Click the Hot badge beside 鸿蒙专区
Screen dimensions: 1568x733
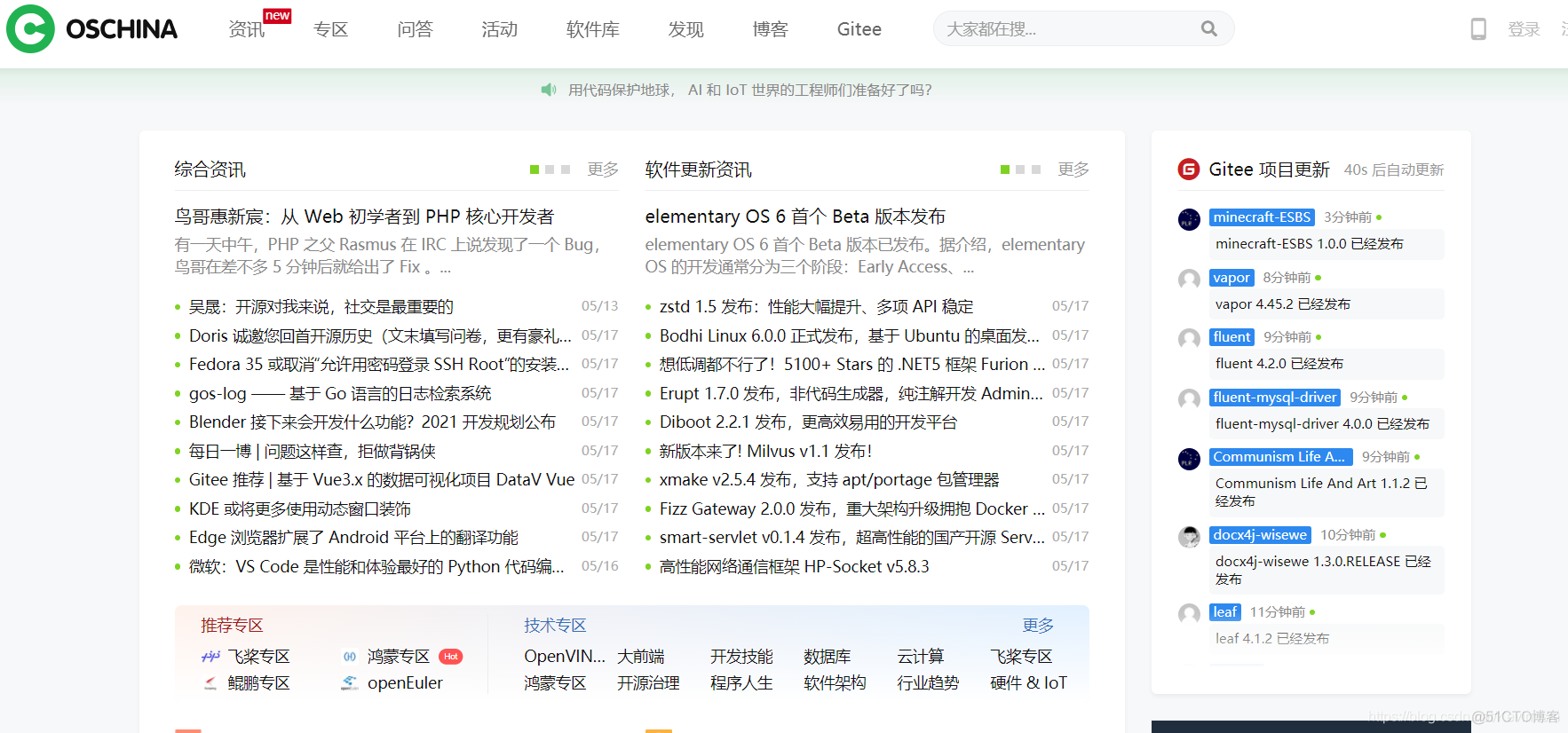pyautogui.click(x=451, y=657)
